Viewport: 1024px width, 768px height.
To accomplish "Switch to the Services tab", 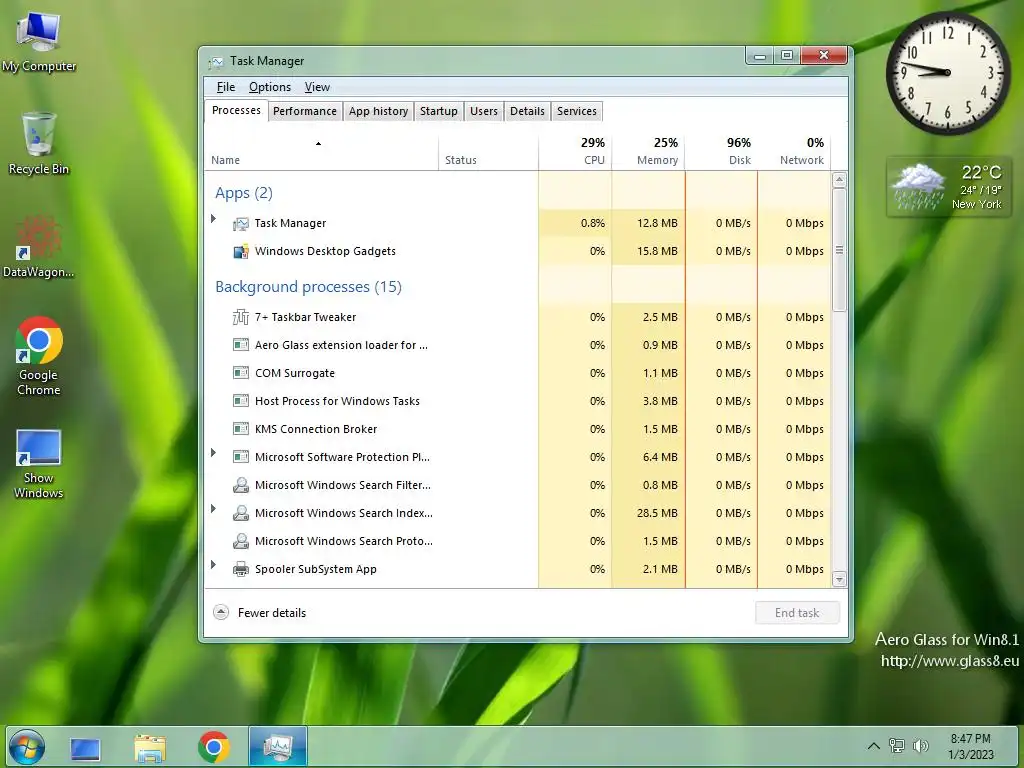I will click(x=577, y=111).
